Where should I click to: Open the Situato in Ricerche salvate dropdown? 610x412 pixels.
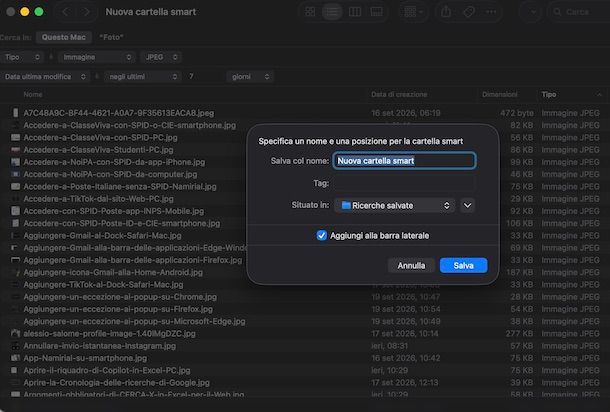click(x=394, y=205)
